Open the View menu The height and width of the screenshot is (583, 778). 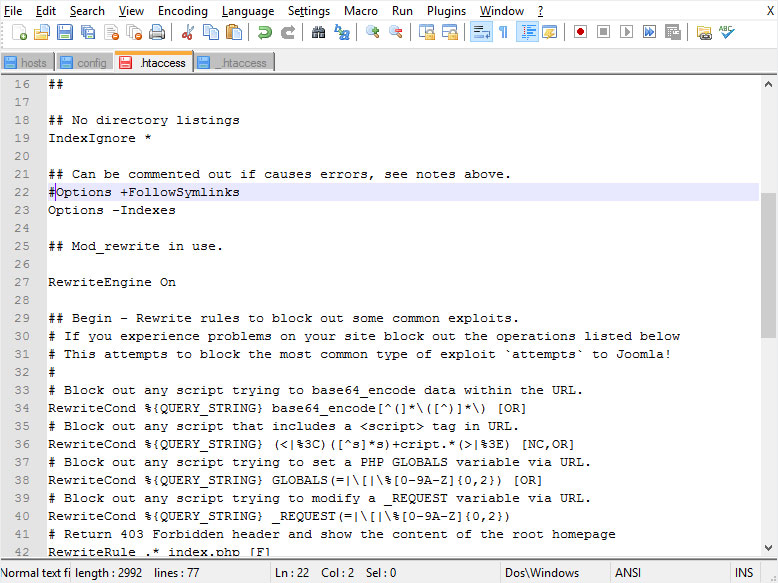coord(131,10)
